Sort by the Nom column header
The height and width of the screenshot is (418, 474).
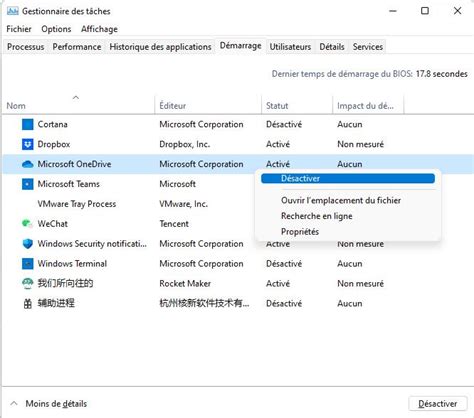(x=78, y=106)
